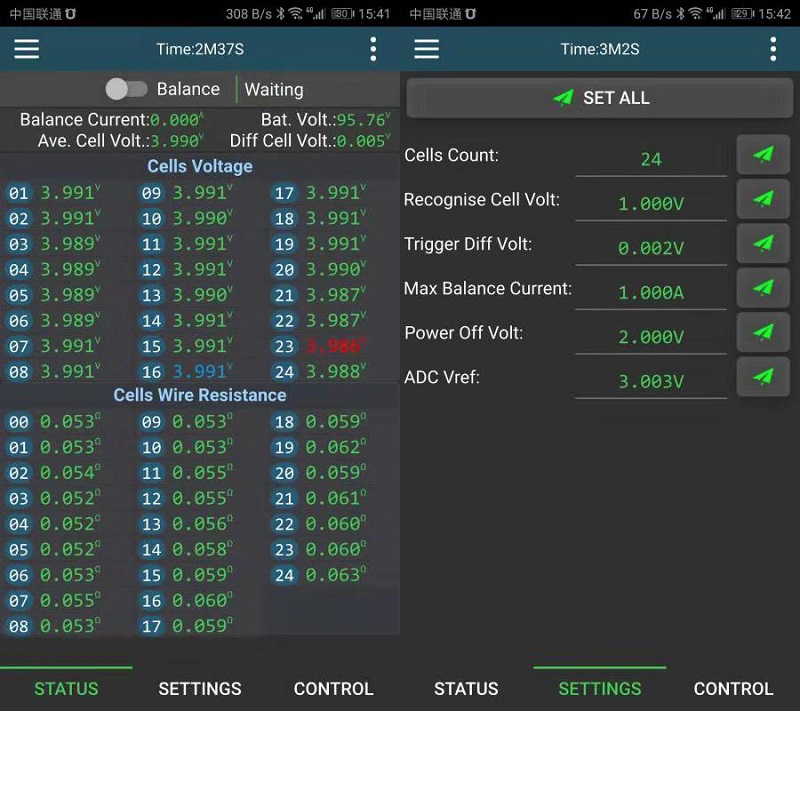Tap the red cell 23 voltage reading
The image size is (800, 800).
tap(335, 346)
